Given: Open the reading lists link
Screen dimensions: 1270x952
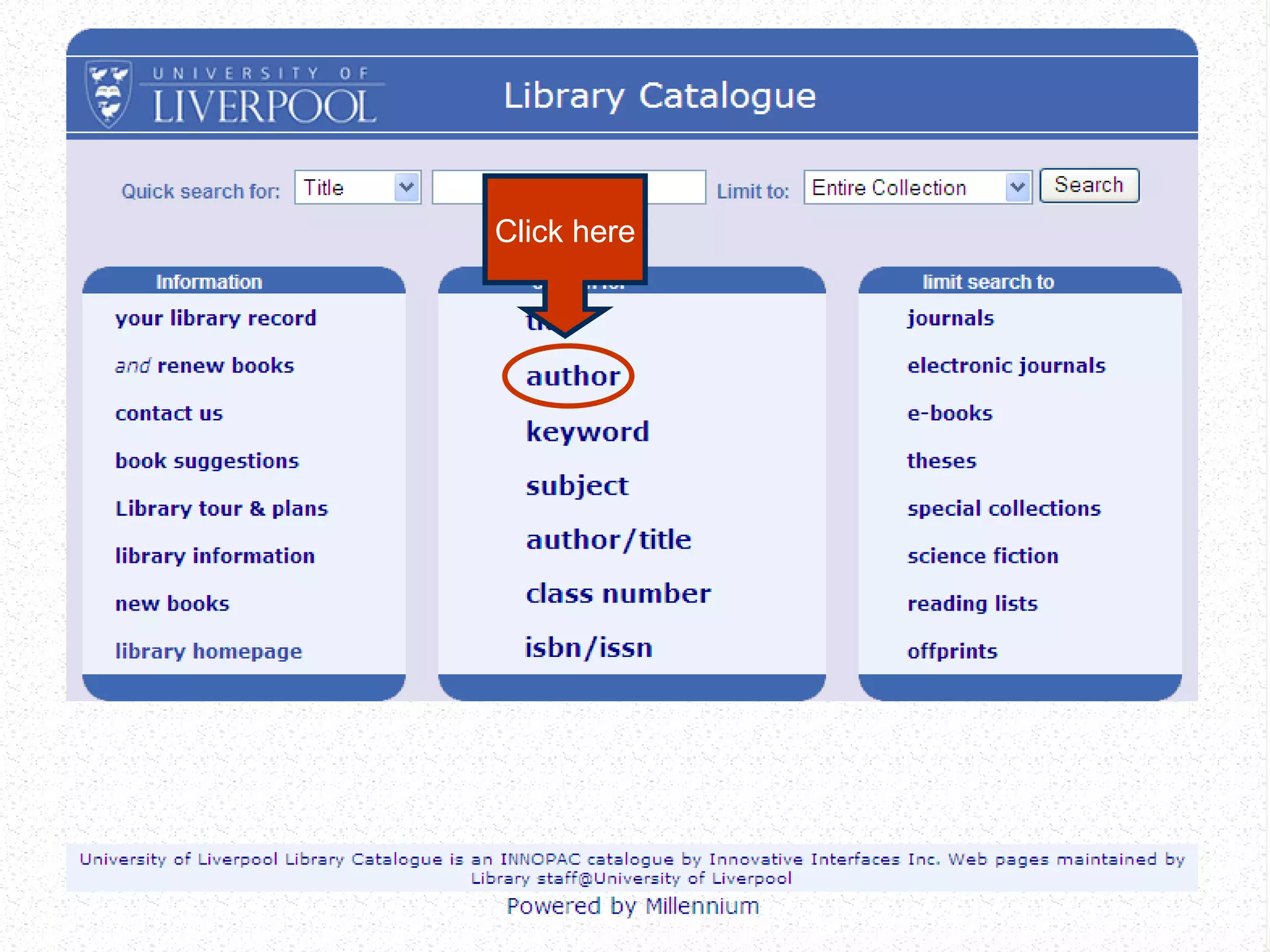Looking at the screenshot, I should click(x=972, y=604).
